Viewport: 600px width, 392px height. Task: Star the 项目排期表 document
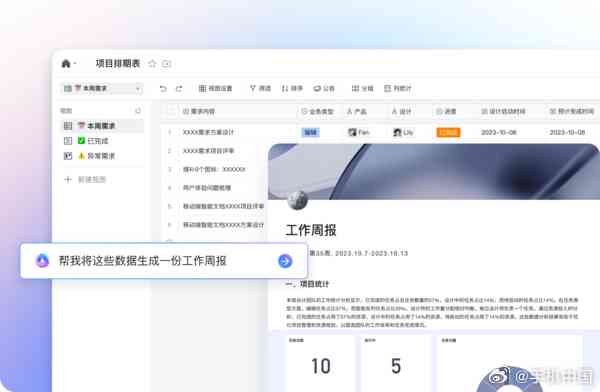click(152, 64)
